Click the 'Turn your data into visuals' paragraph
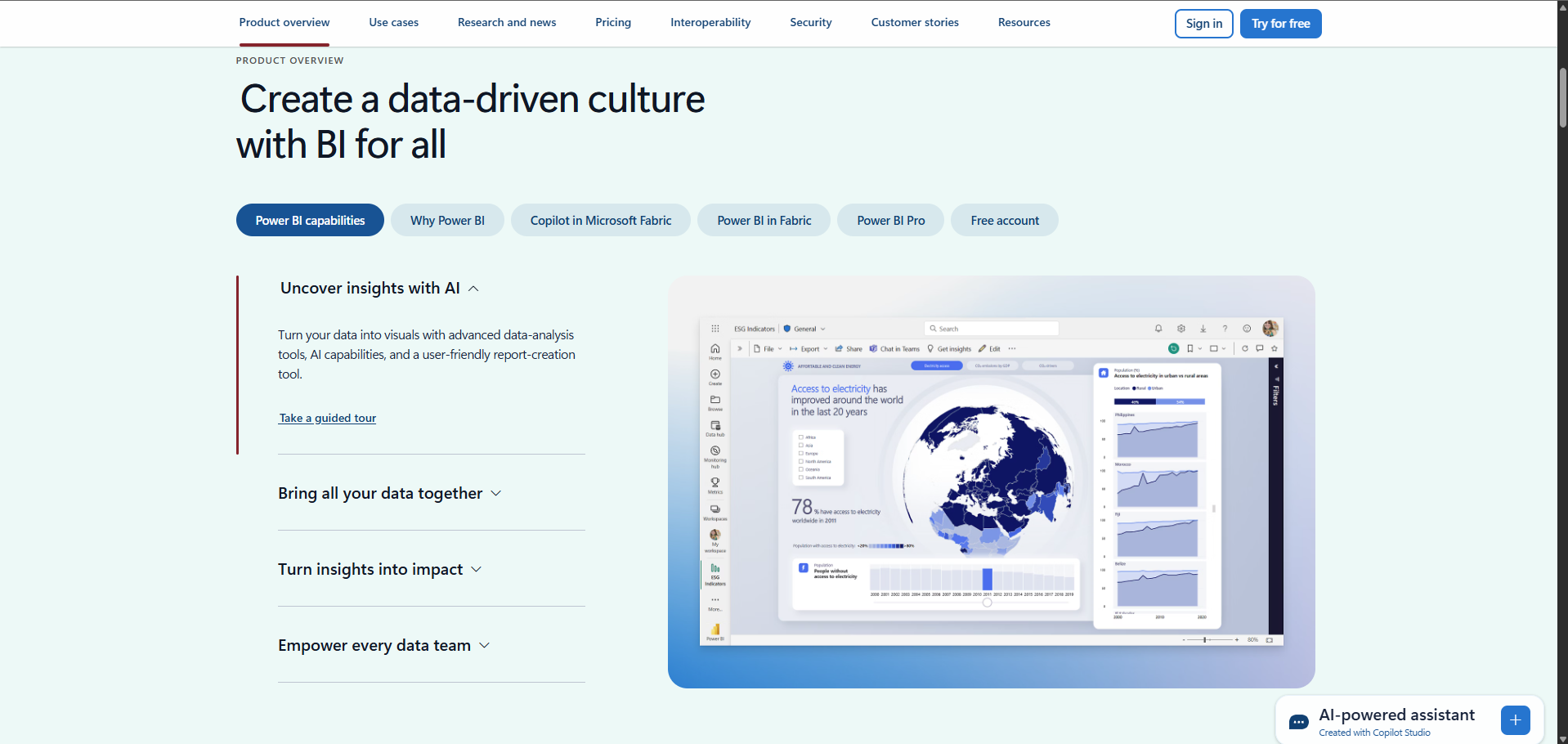Image resolution: width=1568 pixels, height=744 pixels. 427,354
